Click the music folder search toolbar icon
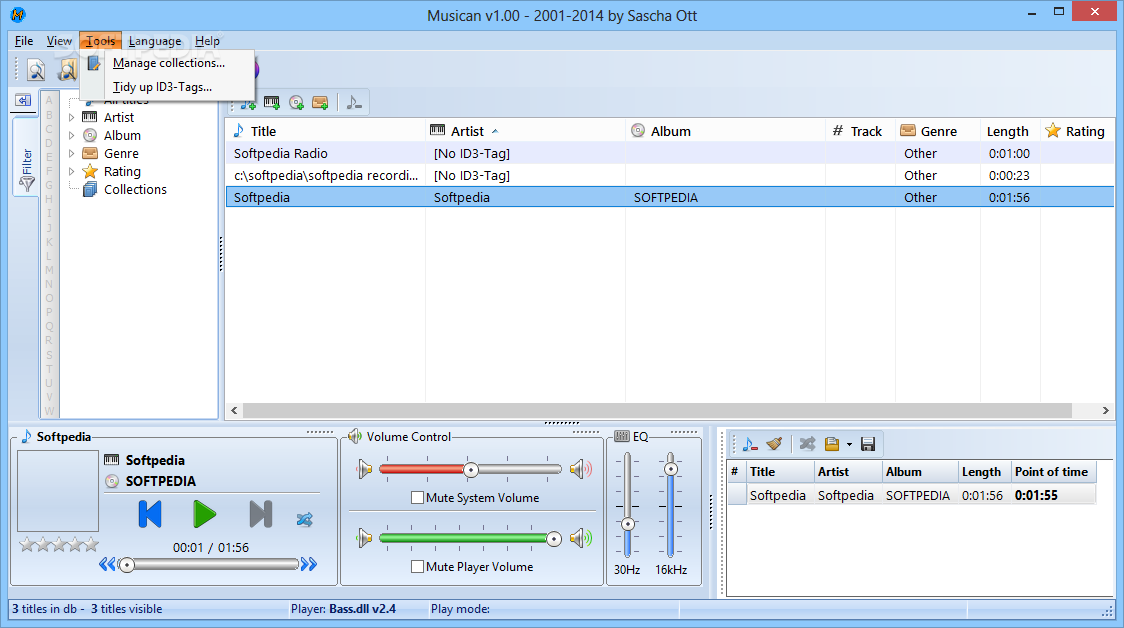Screen dimensions: 1124x628 click(x=67, y=70)
